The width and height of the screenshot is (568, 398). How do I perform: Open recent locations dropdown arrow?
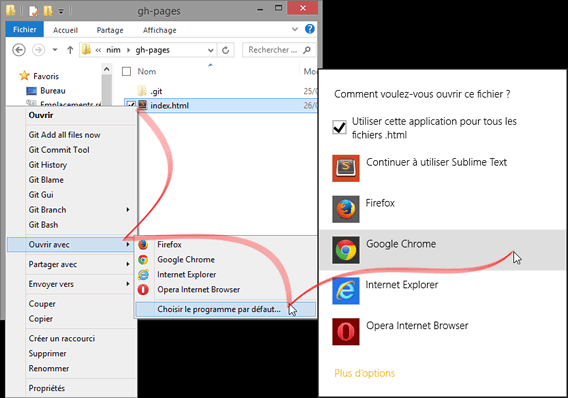coord(55,50)
